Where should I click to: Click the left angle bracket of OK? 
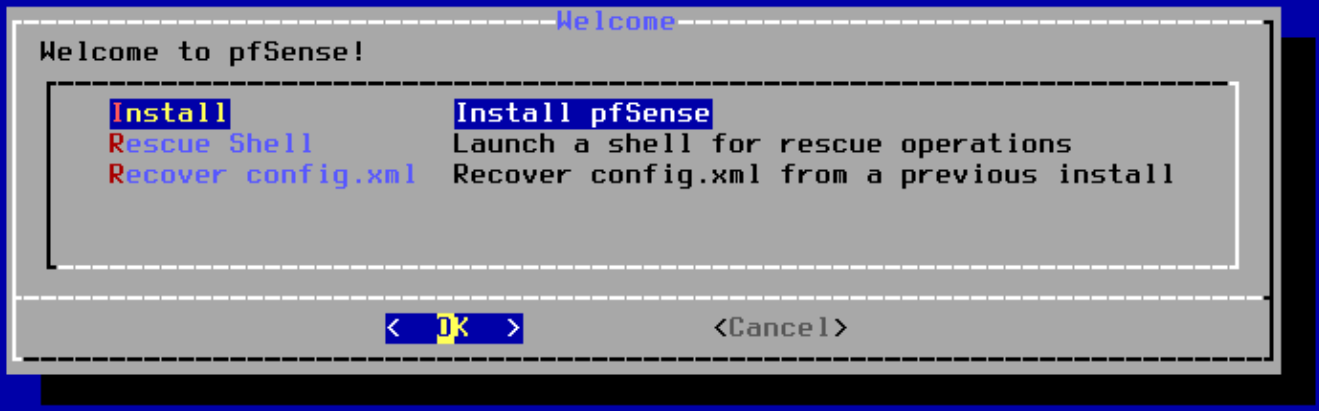pos(393,327)
